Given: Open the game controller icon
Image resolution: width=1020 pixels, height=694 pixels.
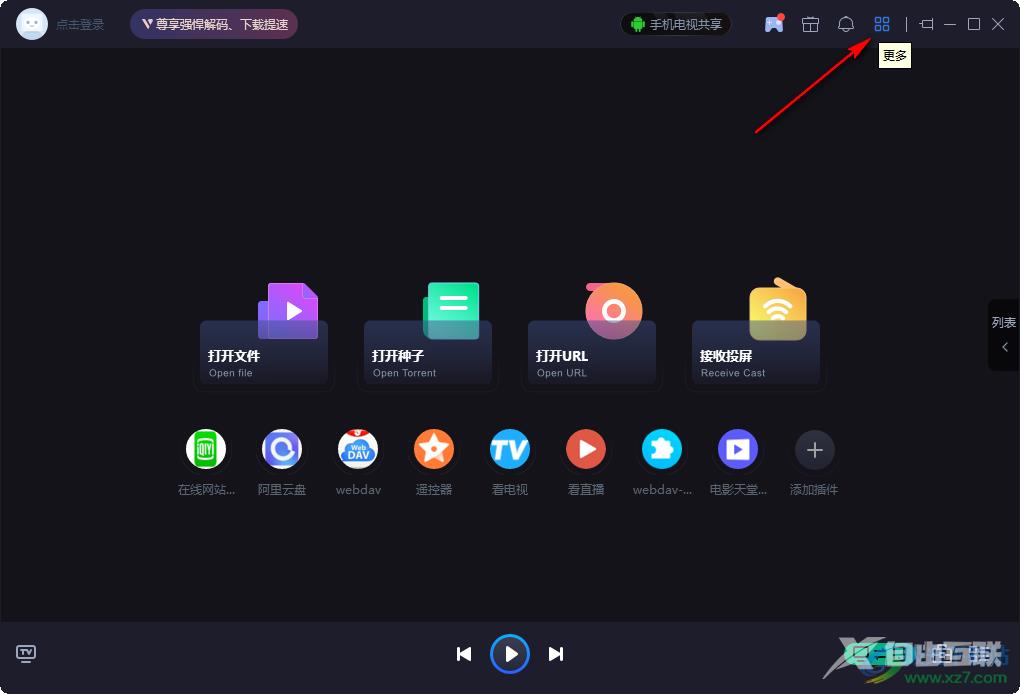Looking at the screenshot, I should [x=773, y=24].
